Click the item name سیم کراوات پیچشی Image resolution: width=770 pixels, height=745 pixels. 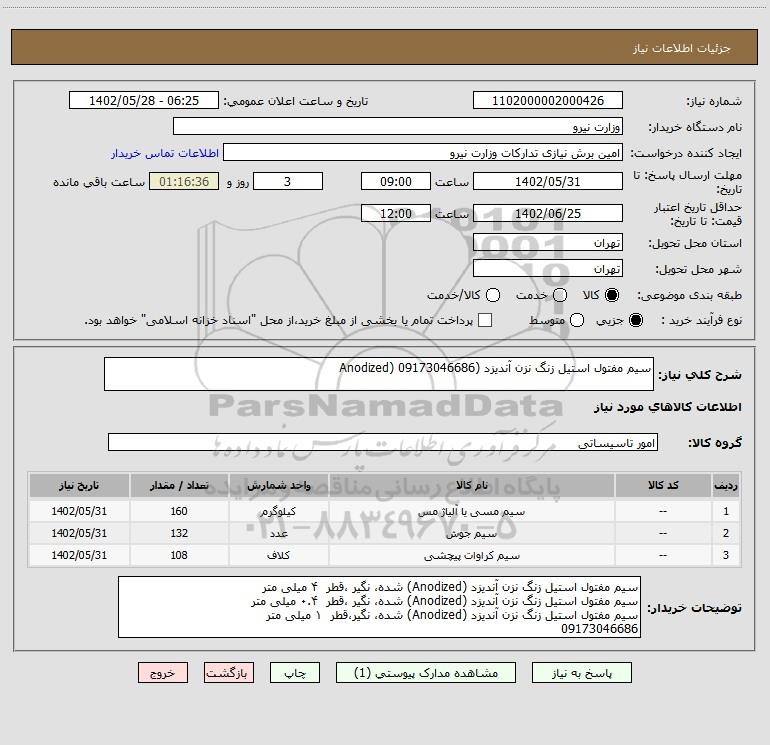pyautogui.click(x=471, y=555)
